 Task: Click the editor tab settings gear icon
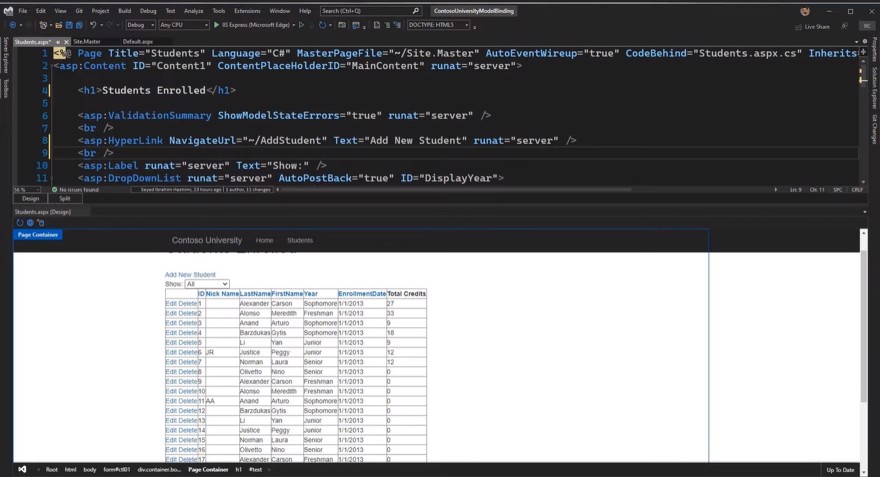865,42
